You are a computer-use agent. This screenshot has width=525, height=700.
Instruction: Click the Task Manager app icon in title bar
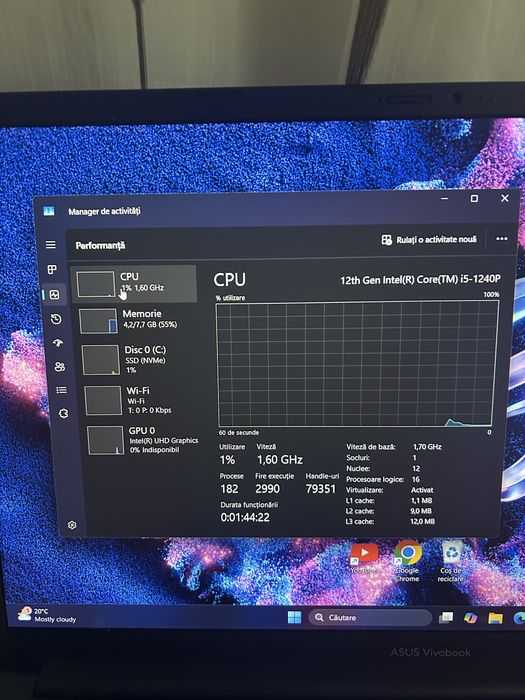click(x=49, y=211)
